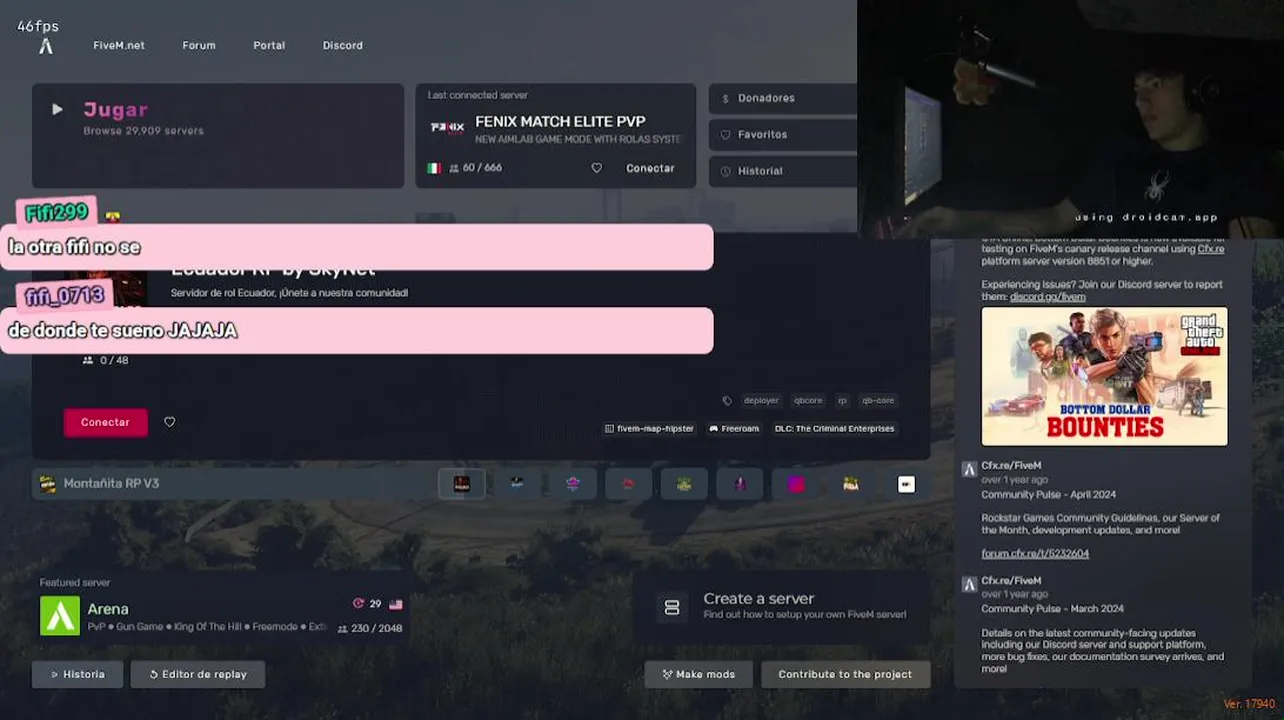This screenshot has width=1284, height=720.
Task: Open the Editor de replay button
Action: click(197, 674)
